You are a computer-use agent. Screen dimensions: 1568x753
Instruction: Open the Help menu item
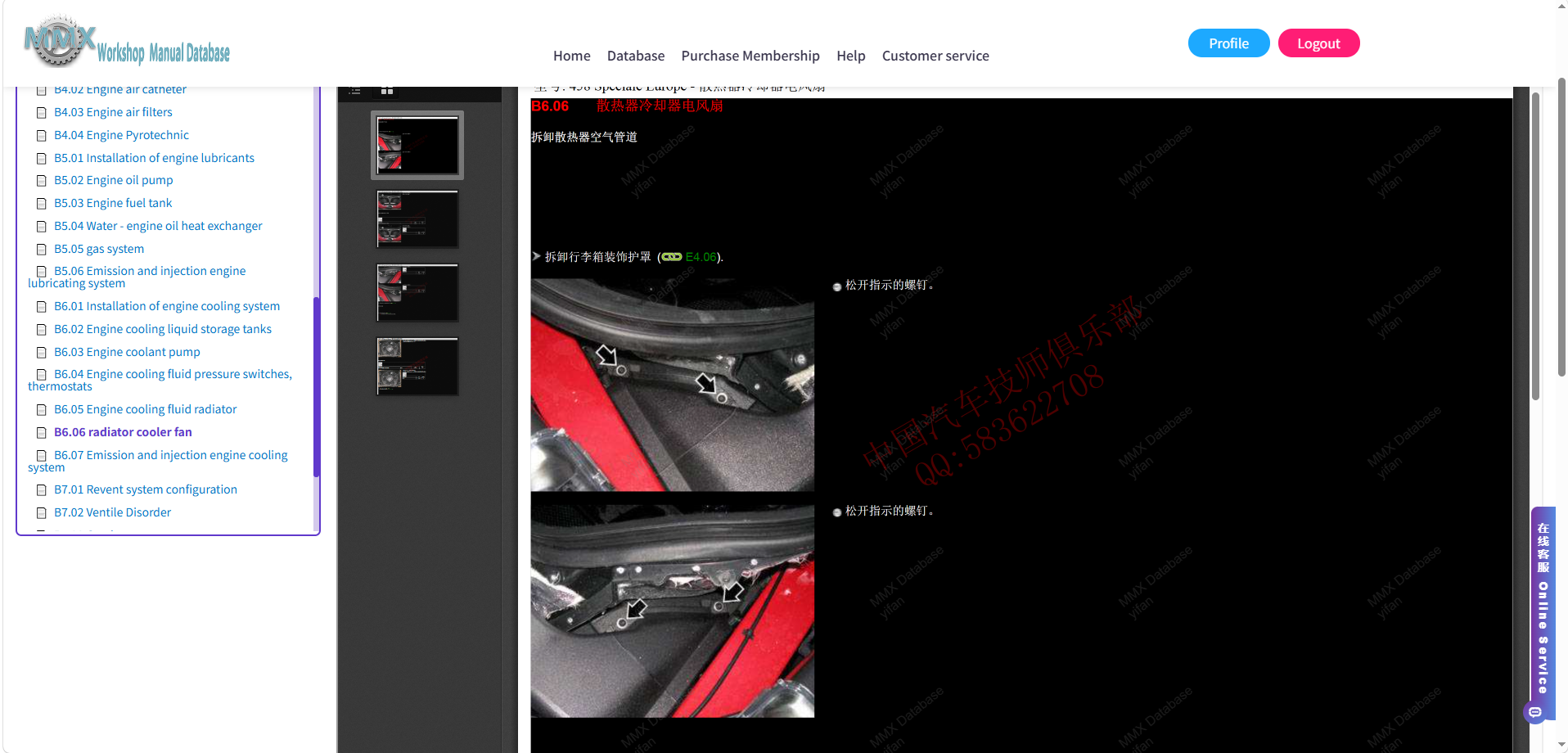pyautogui.click(x=850, y=56)
